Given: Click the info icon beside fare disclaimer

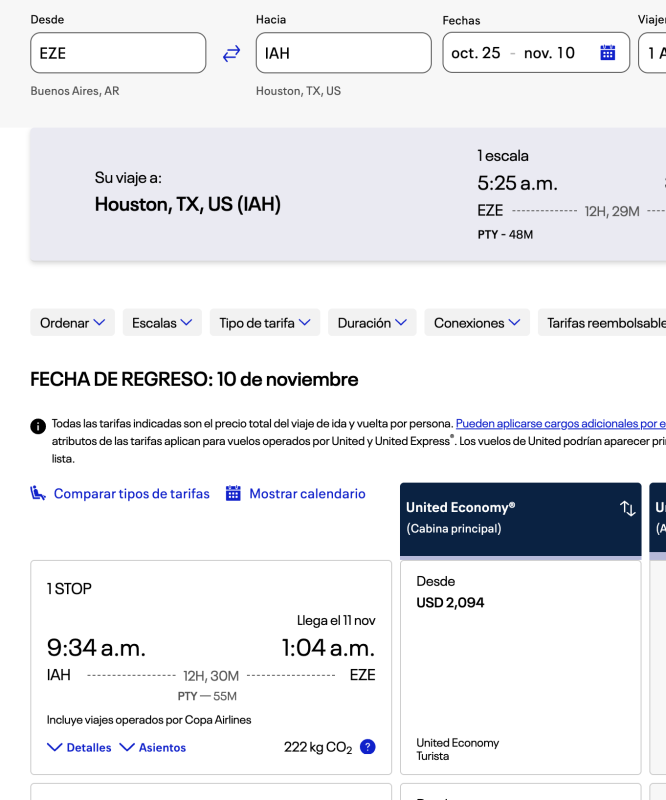Looking at the screenshot, I should point(38,426).
